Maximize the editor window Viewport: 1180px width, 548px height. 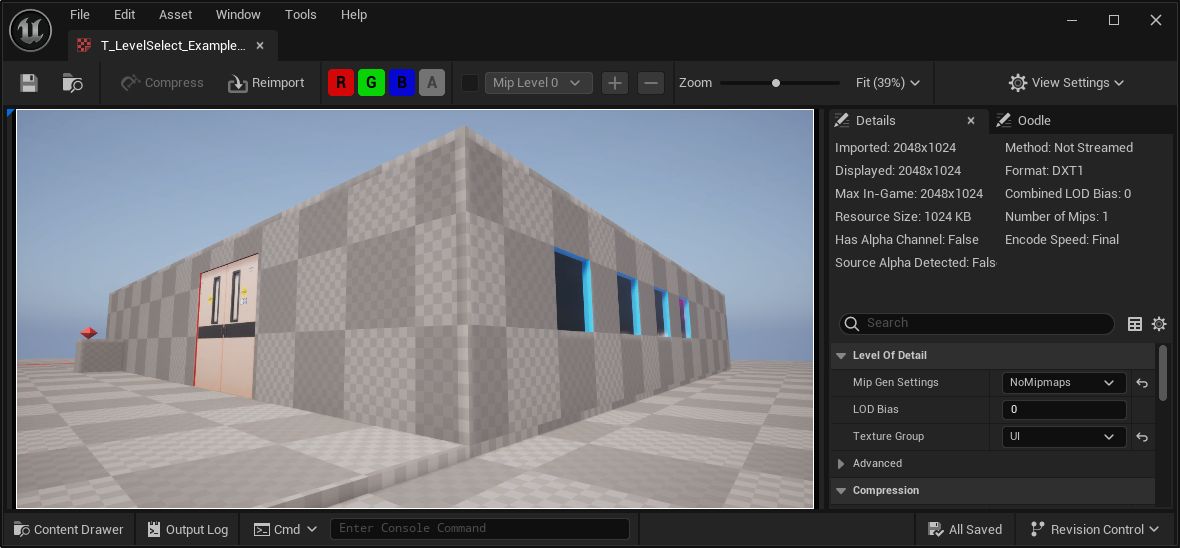click(1114, 20)
